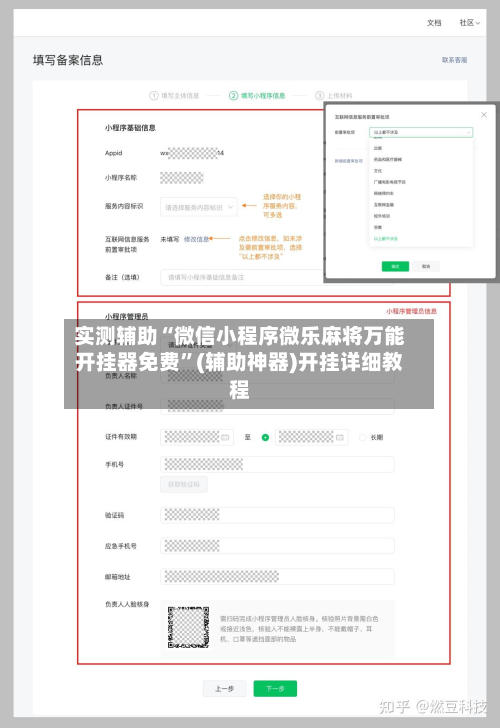This screenshot has height=728, width=500.
Task: Choose 药品和医疗器械 option
Action: (388, 159)
